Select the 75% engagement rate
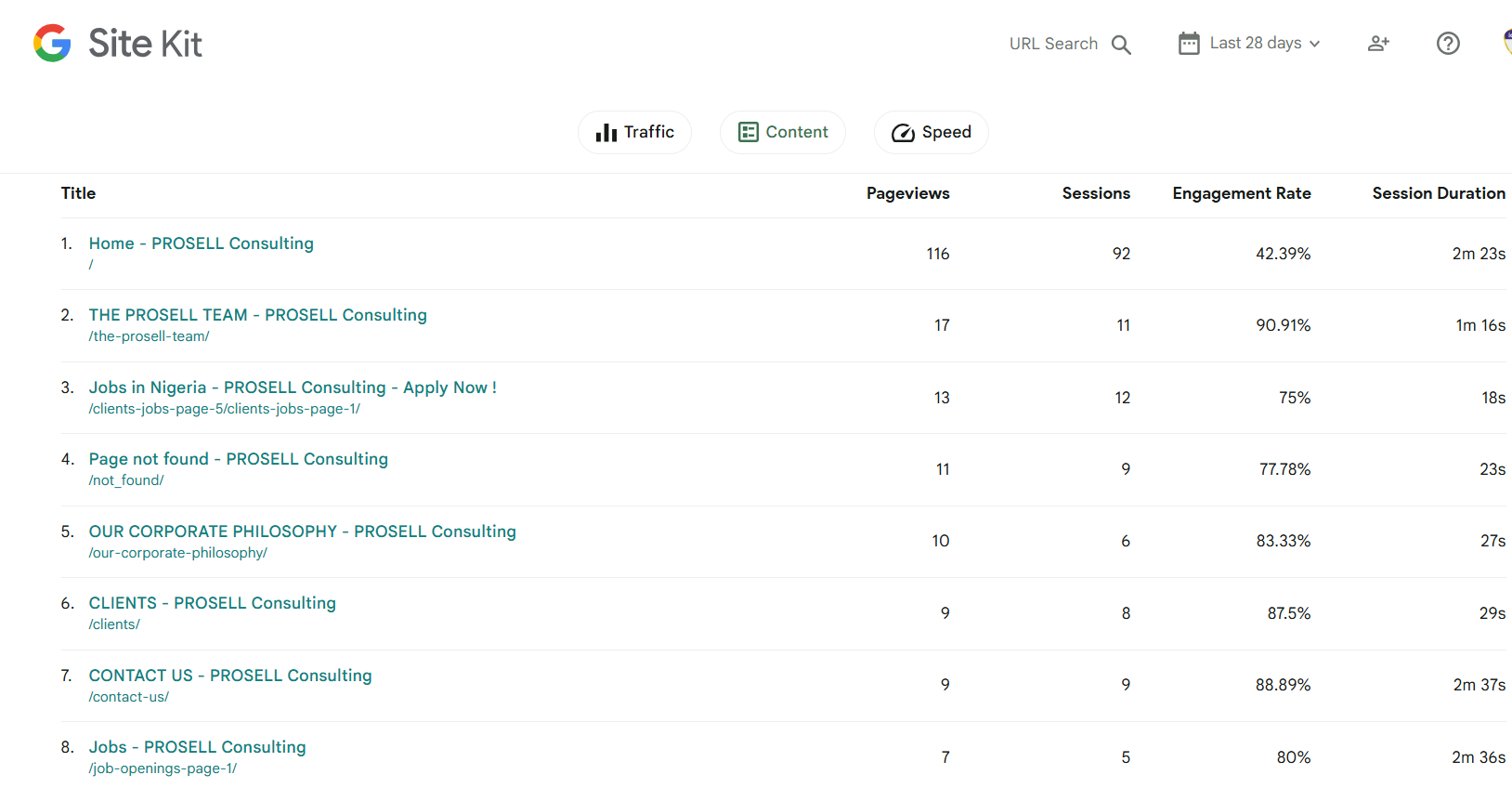Screen dimensions: 1512x788 coord(1295,398)
